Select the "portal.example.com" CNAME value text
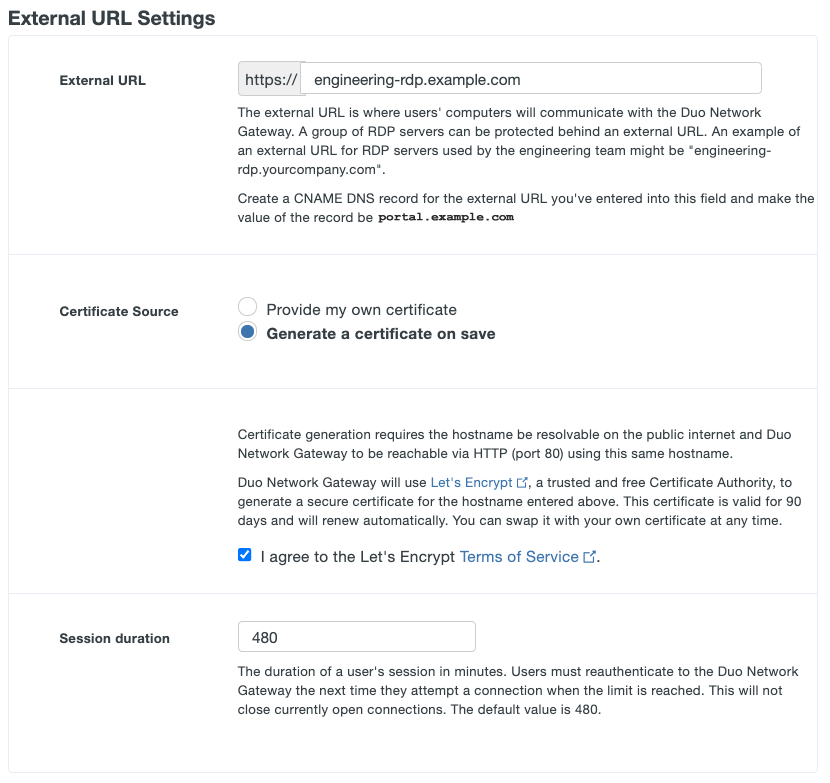830x783 pixels. tap(445, 217)
